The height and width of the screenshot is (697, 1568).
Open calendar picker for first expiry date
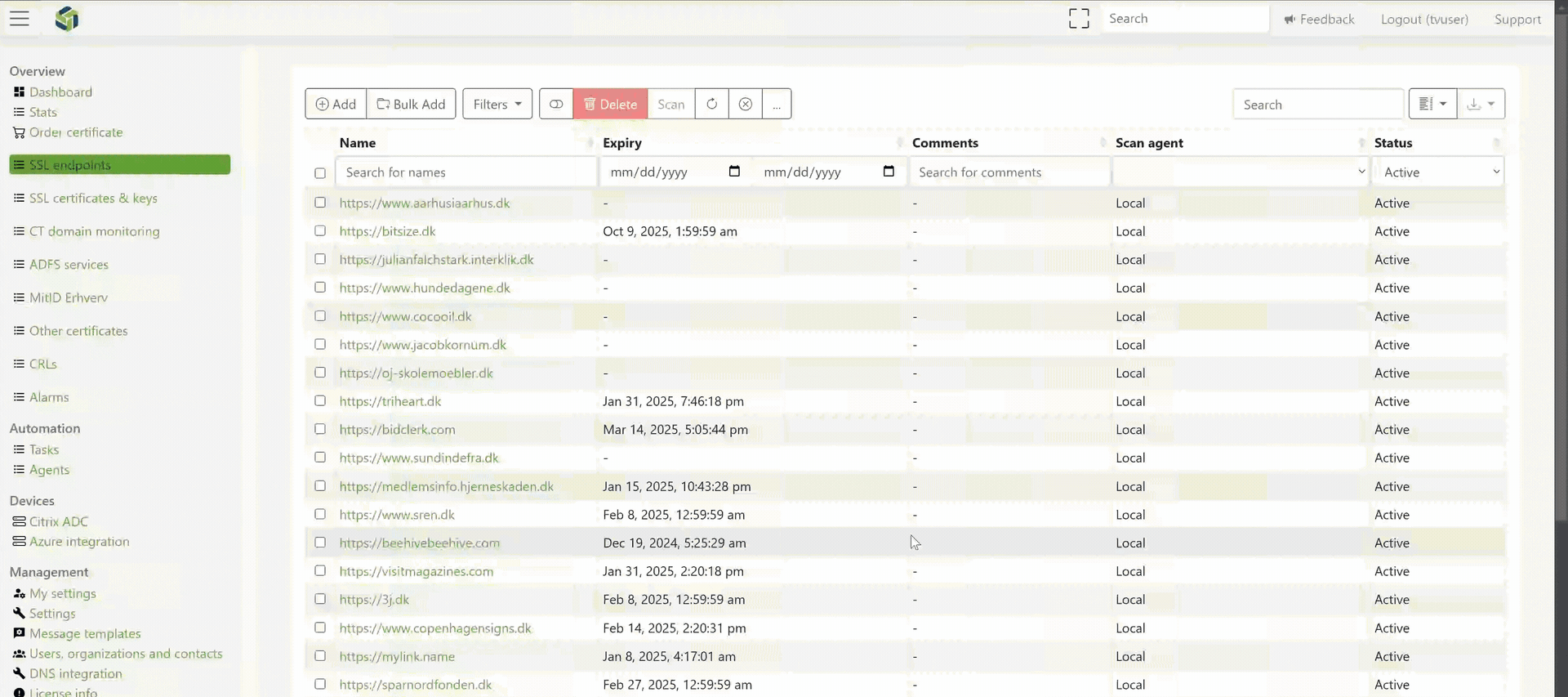click(734, 172)
